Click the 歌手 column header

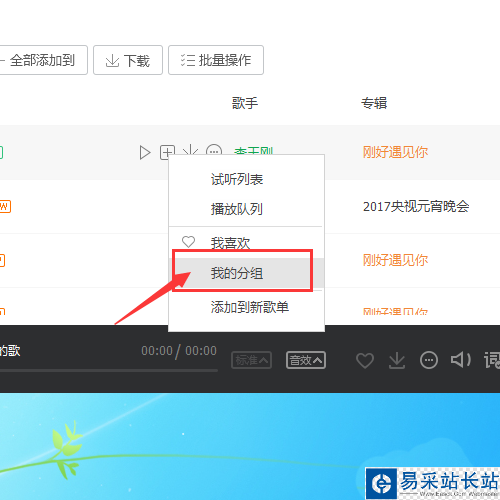point(245,103)
